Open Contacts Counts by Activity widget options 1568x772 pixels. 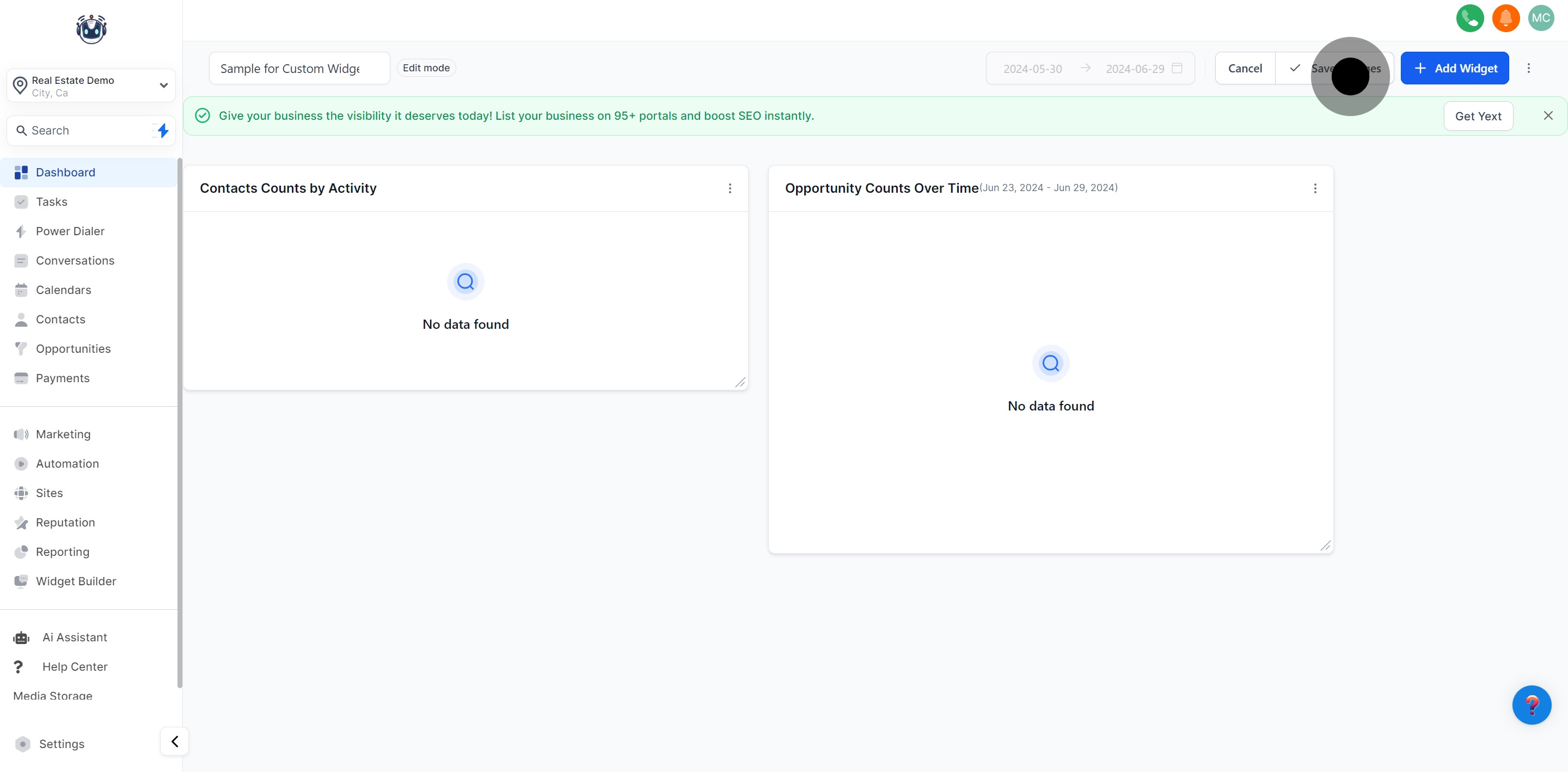point(730,188)
